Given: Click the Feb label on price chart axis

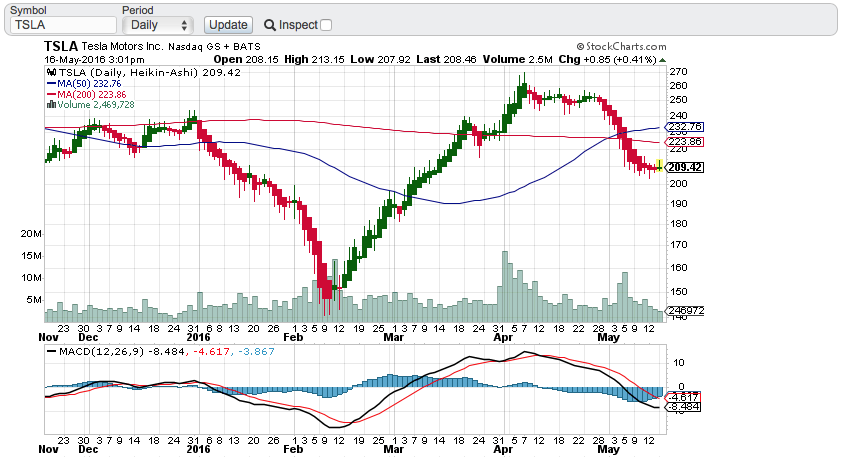Looking at the screenshot, I should (293, 338).
